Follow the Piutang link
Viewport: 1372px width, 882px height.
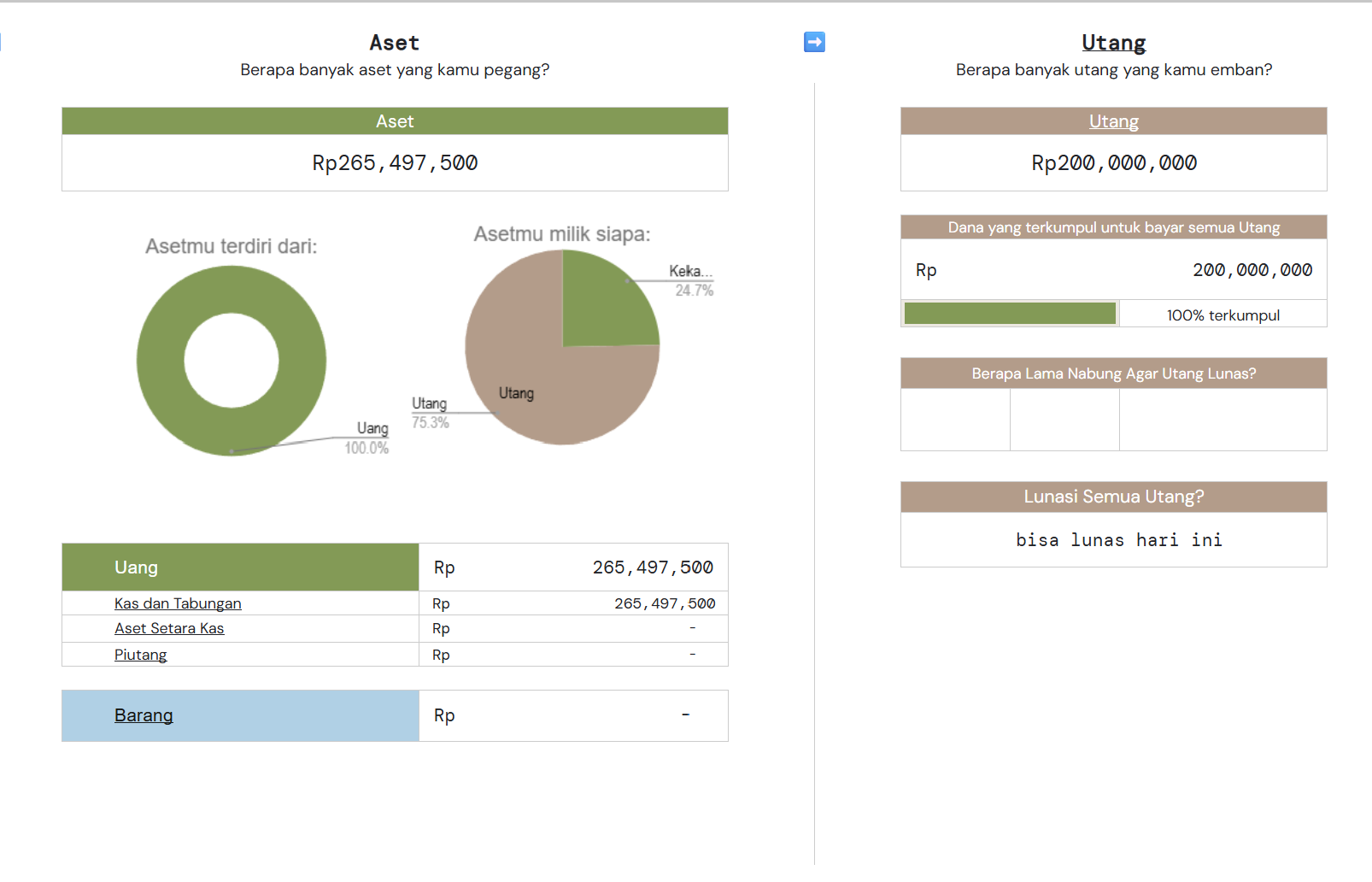click(x=140, y=655)
